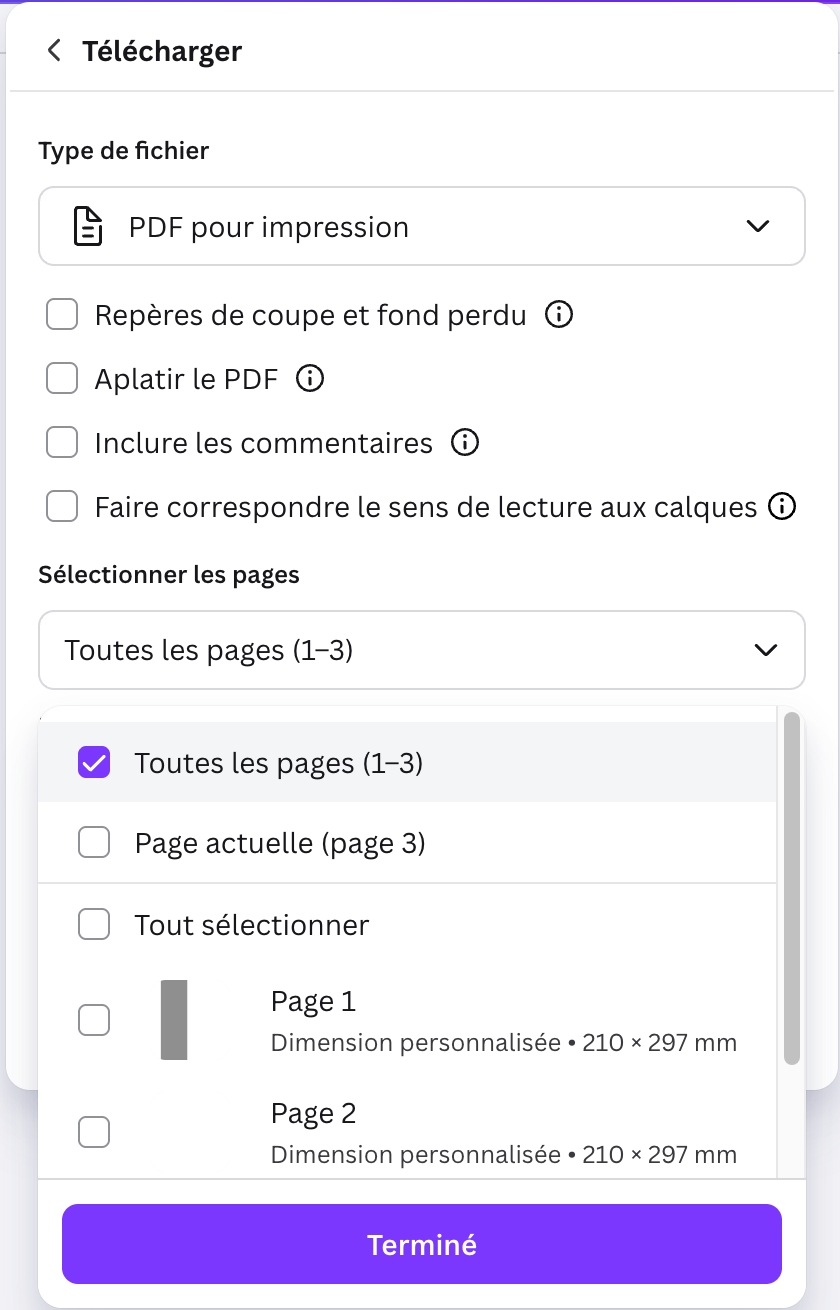This screenshot has width=840, height=1310.
Task: Select Page actuelle (page 3) option
Action: click(x=94, y=844)
